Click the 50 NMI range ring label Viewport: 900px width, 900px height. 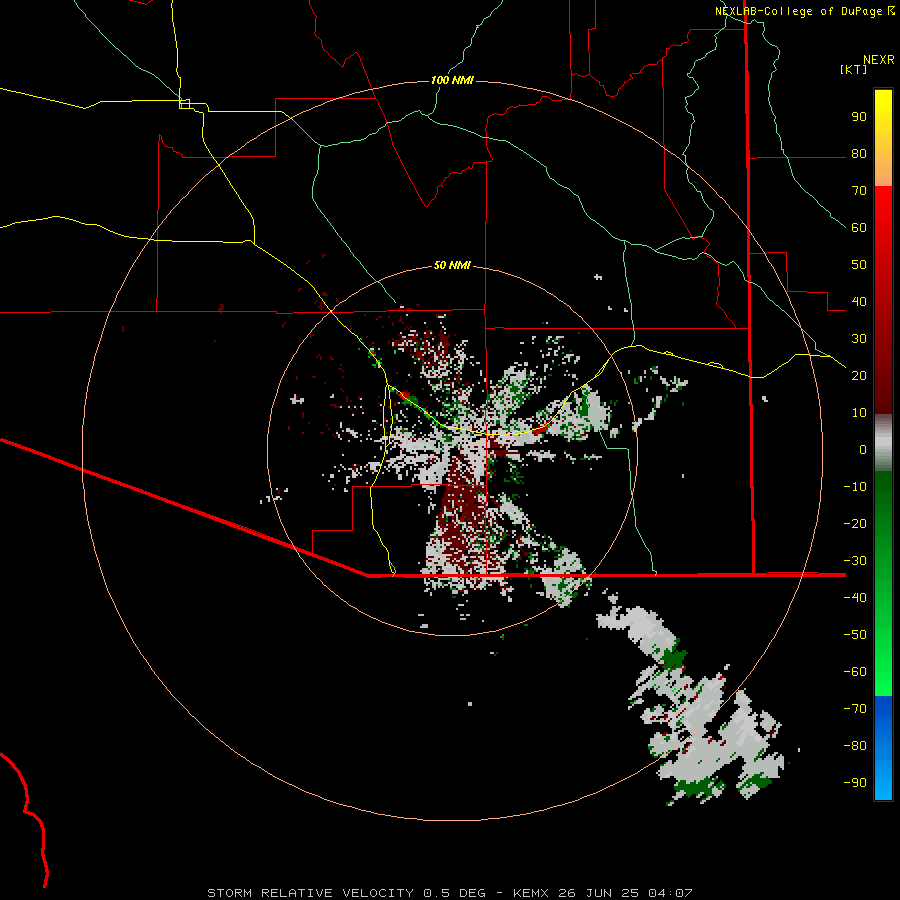pos(452,265)
